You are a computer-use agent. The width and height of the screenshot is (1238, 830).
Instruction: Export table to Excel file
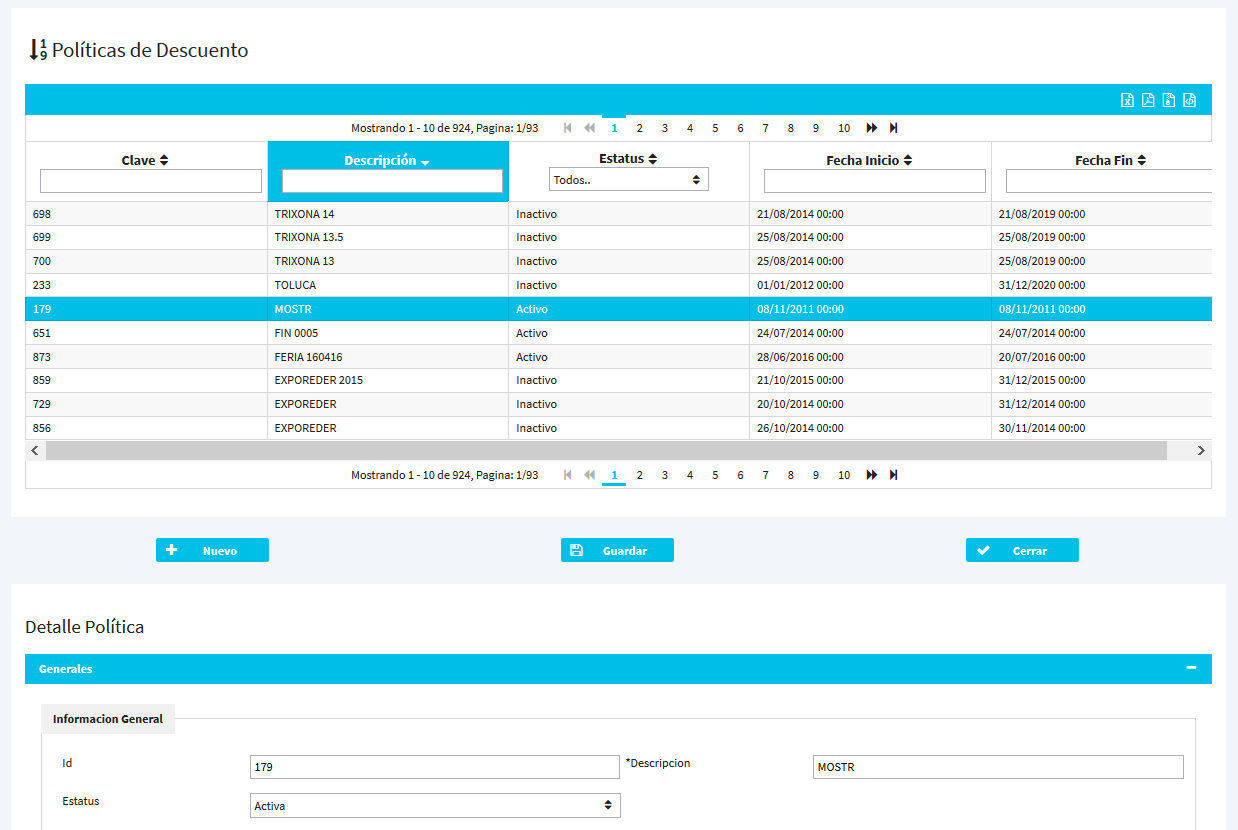[1127, 100]
